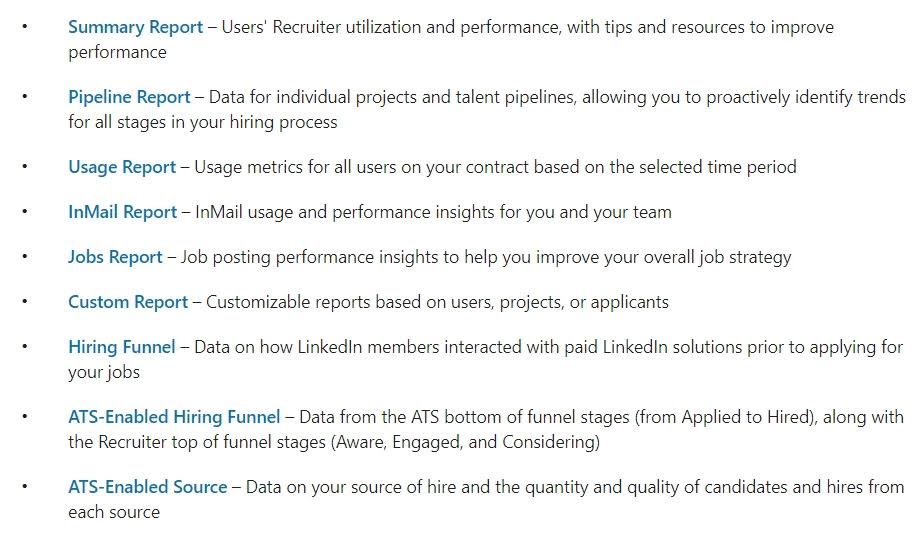This screenshot has height=536, width=923.
Task: Open the Summary Report link
Action: coord(135,27)
